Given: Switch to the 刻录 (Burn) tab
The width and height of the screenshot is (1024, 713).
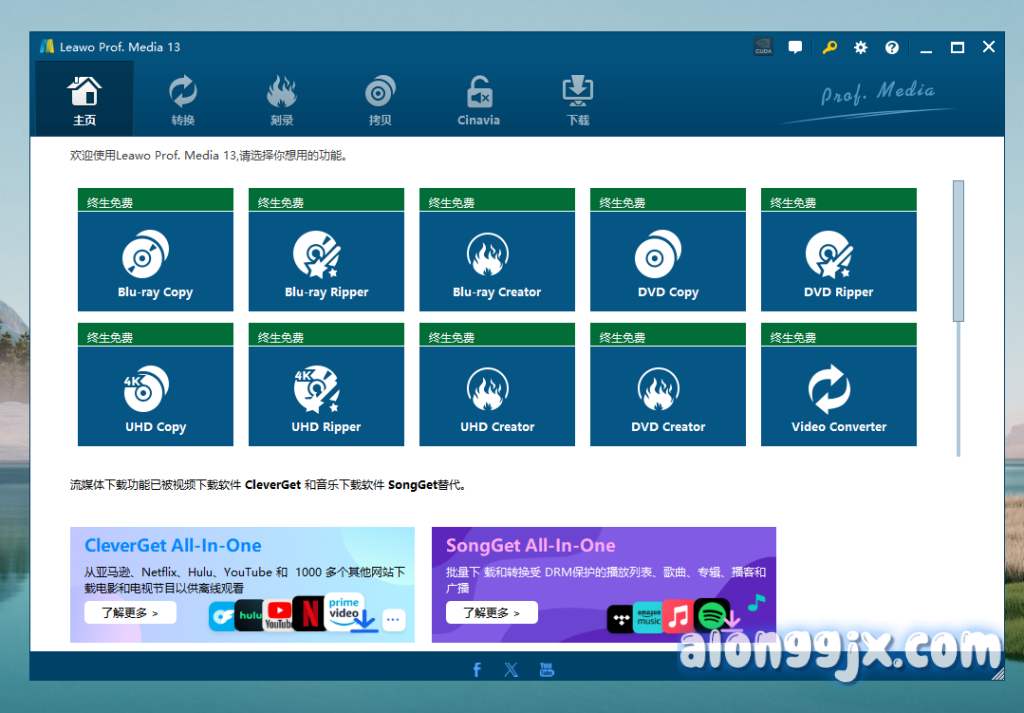Looking at the screenshot, I should [x=281, y=100].
